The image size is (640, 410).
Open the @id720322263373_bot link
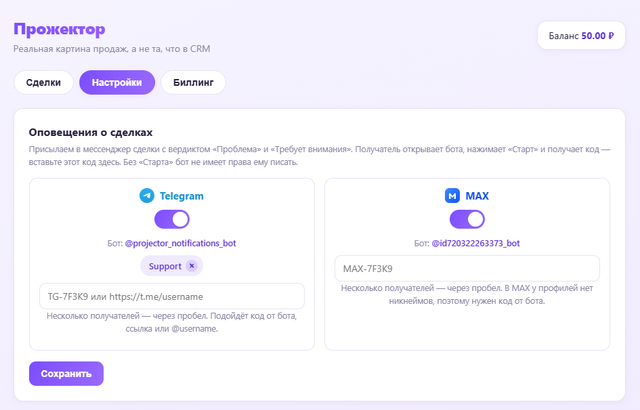[x=476, y=243]
